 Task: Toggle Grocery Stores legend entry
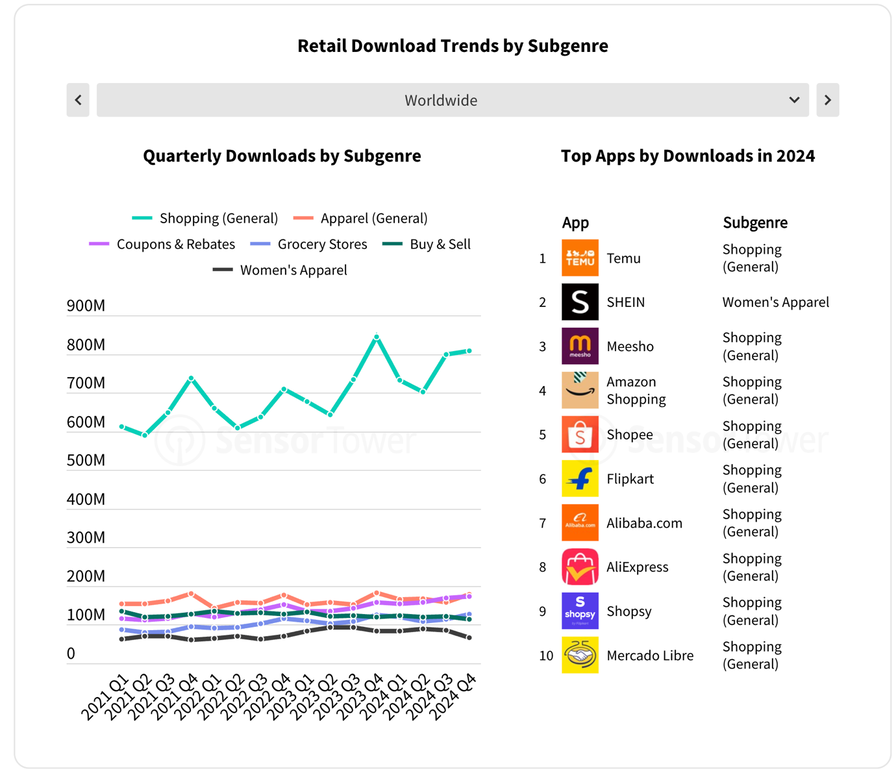coord(309,244)
